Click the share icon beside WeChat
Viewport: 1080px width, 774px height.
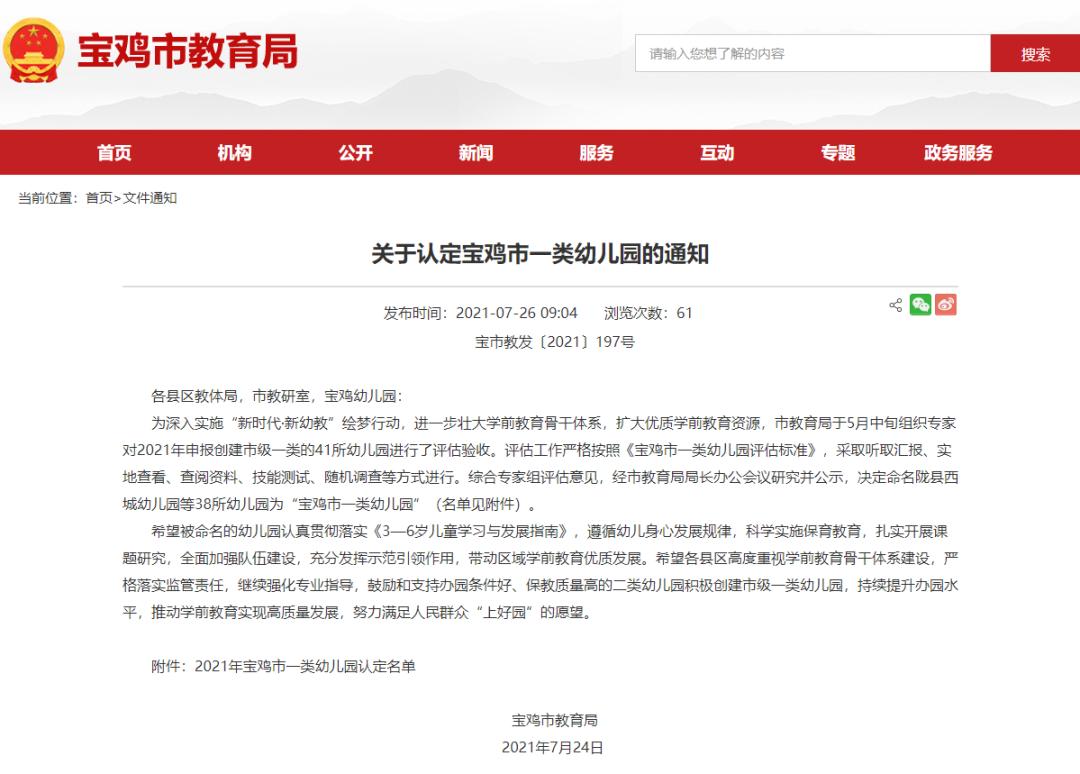click(x=895, y=304)
